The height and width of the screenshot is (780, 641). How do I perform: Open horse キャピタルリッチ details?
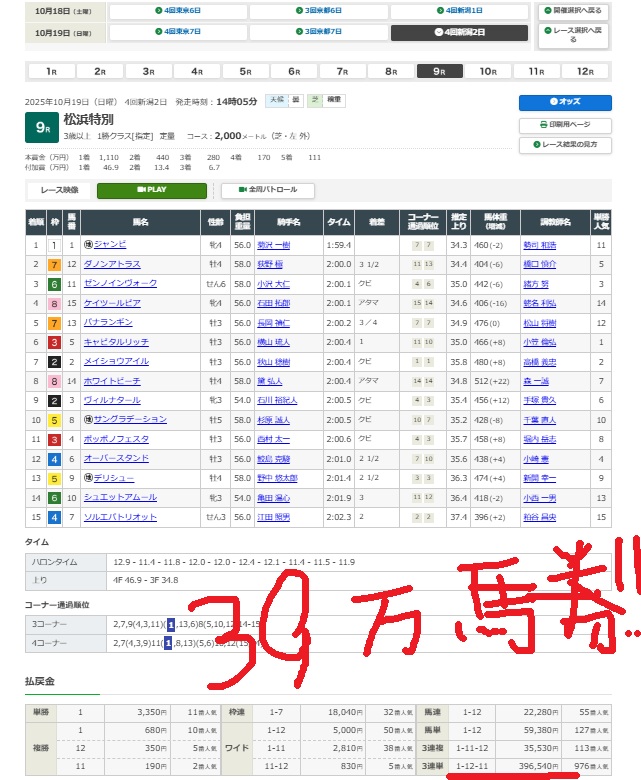pyautogui.click(x=116, y=342)
